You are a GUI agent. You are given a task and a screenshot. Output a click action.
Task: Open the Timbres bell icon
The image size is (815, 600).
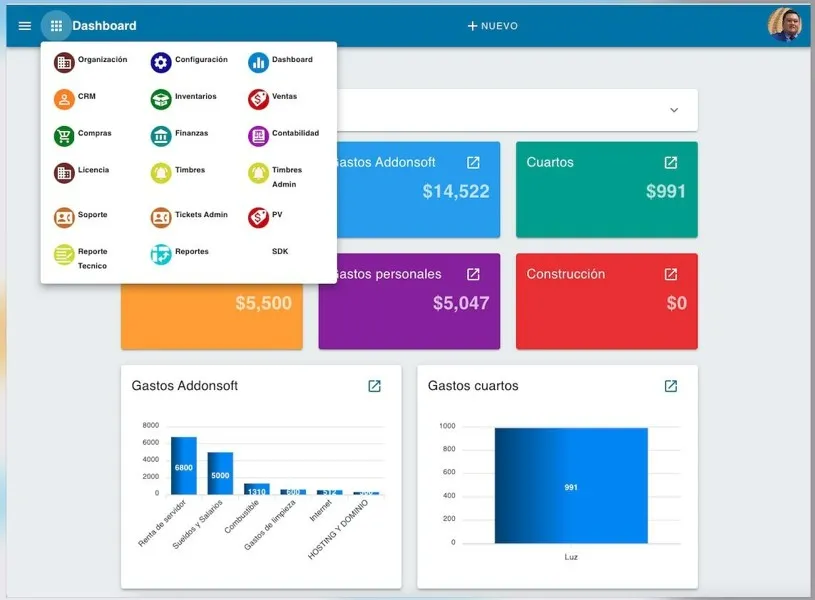(x=158, y=170)
